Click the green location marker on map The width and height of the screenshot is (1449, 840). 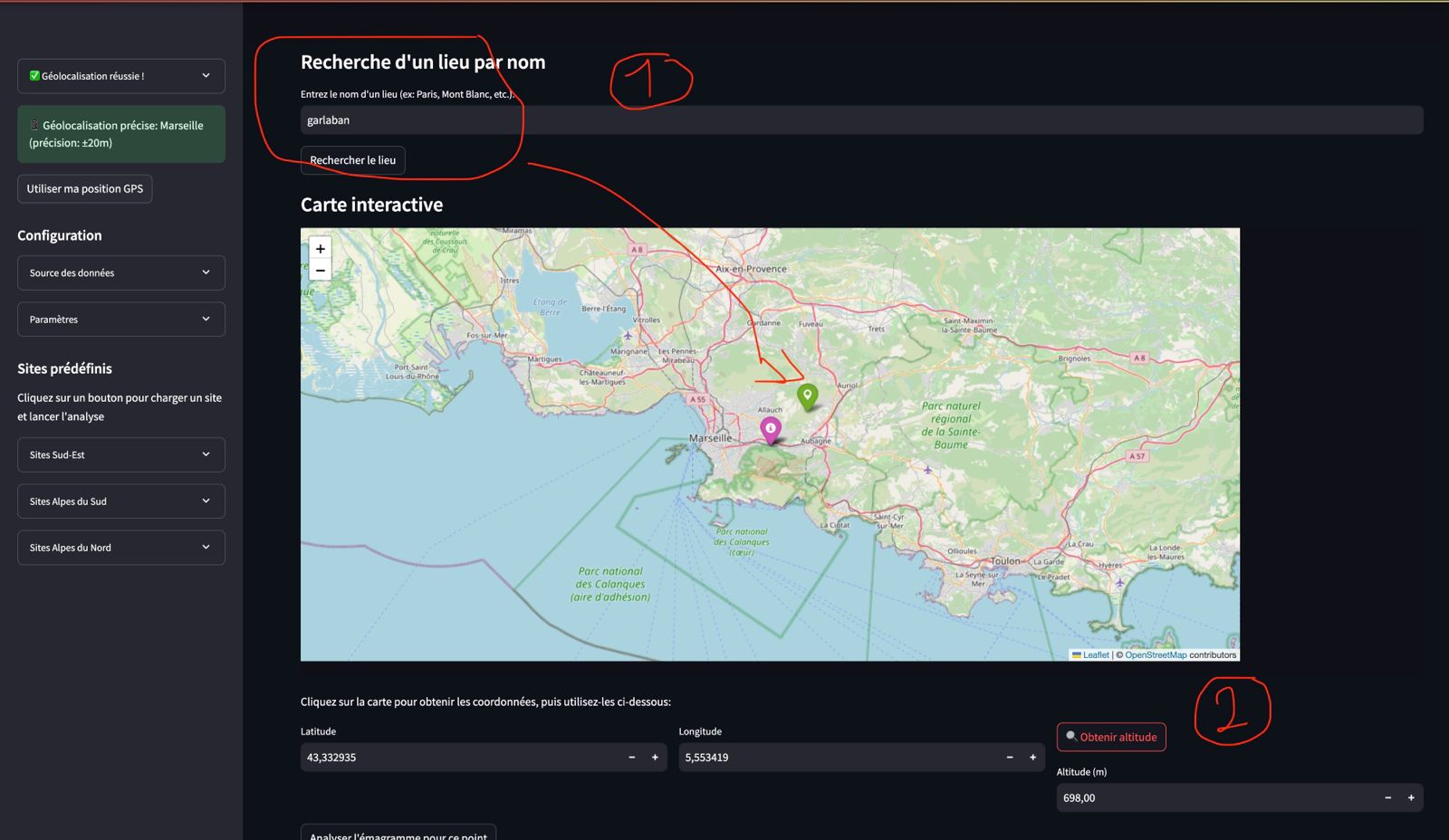[x=807, y=396]
